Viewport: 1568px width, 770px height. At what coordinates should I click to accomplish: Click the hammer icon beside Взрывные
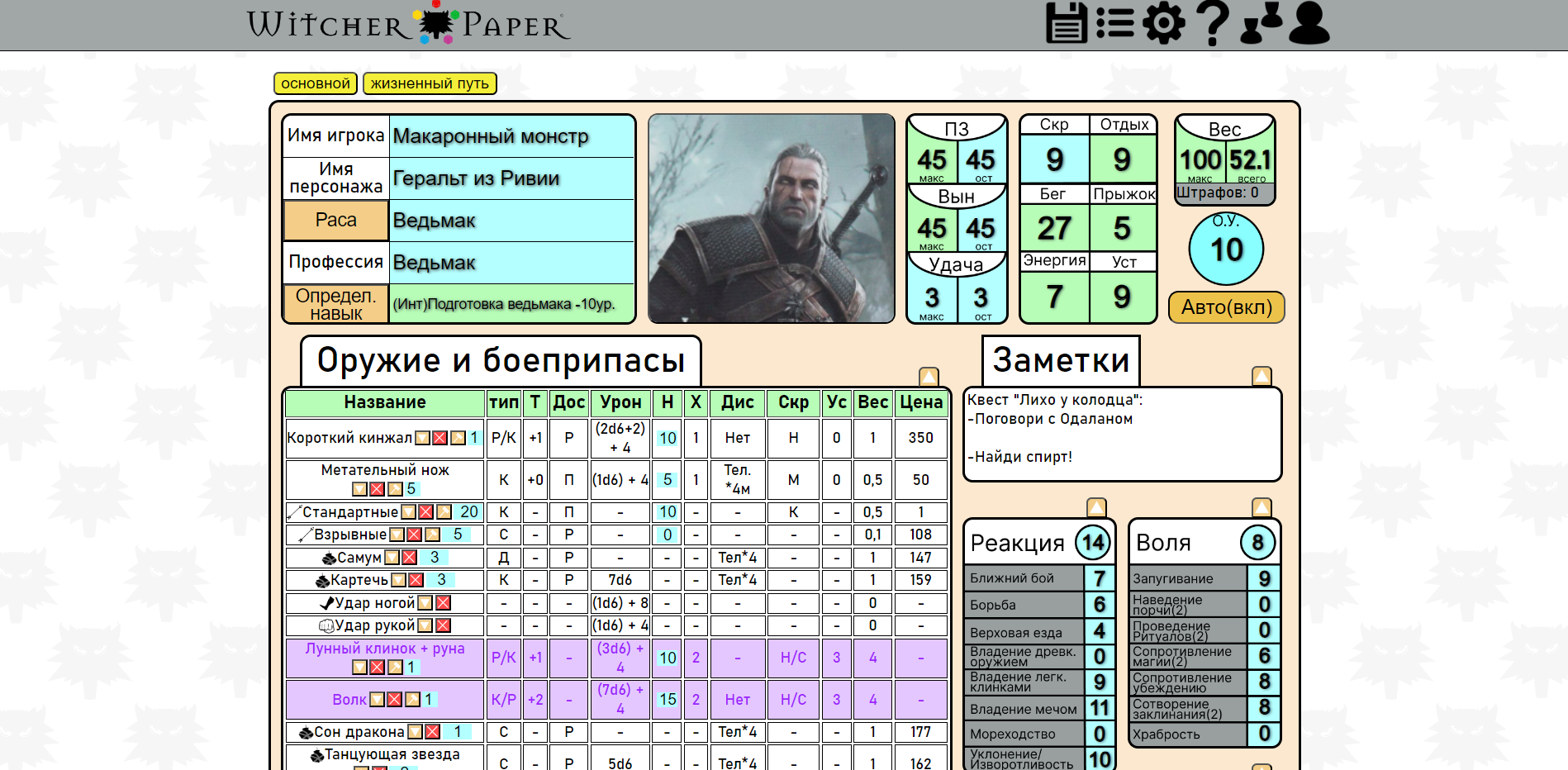[432, 535]
